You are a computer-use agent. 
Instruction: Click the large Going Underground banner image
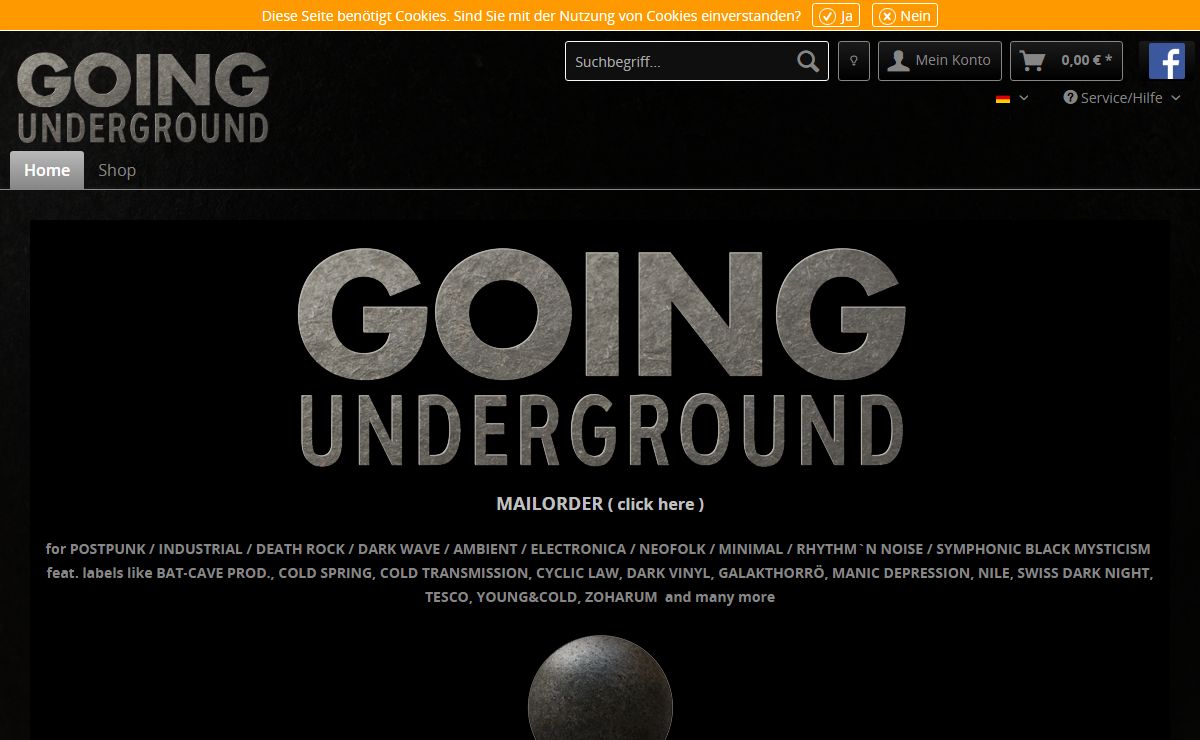tap(601, 358)
